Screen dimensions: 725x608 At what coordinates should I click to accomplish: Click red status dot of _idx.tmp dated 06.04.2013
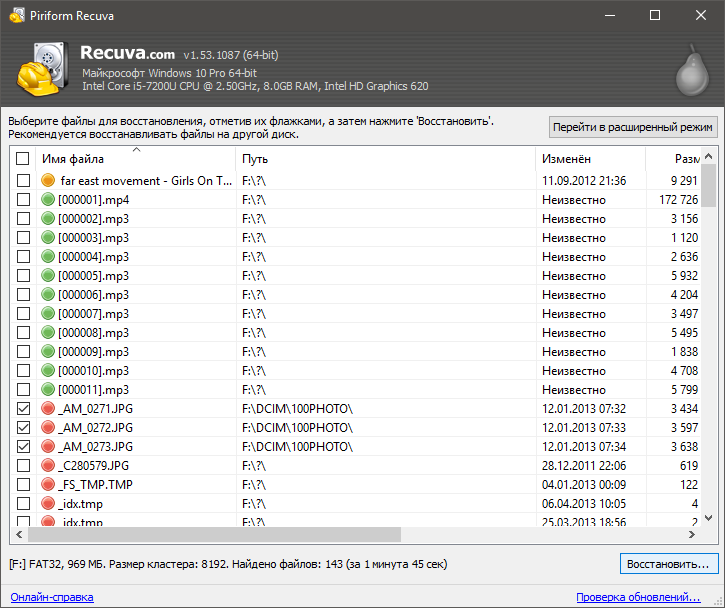tap(48, 503)
